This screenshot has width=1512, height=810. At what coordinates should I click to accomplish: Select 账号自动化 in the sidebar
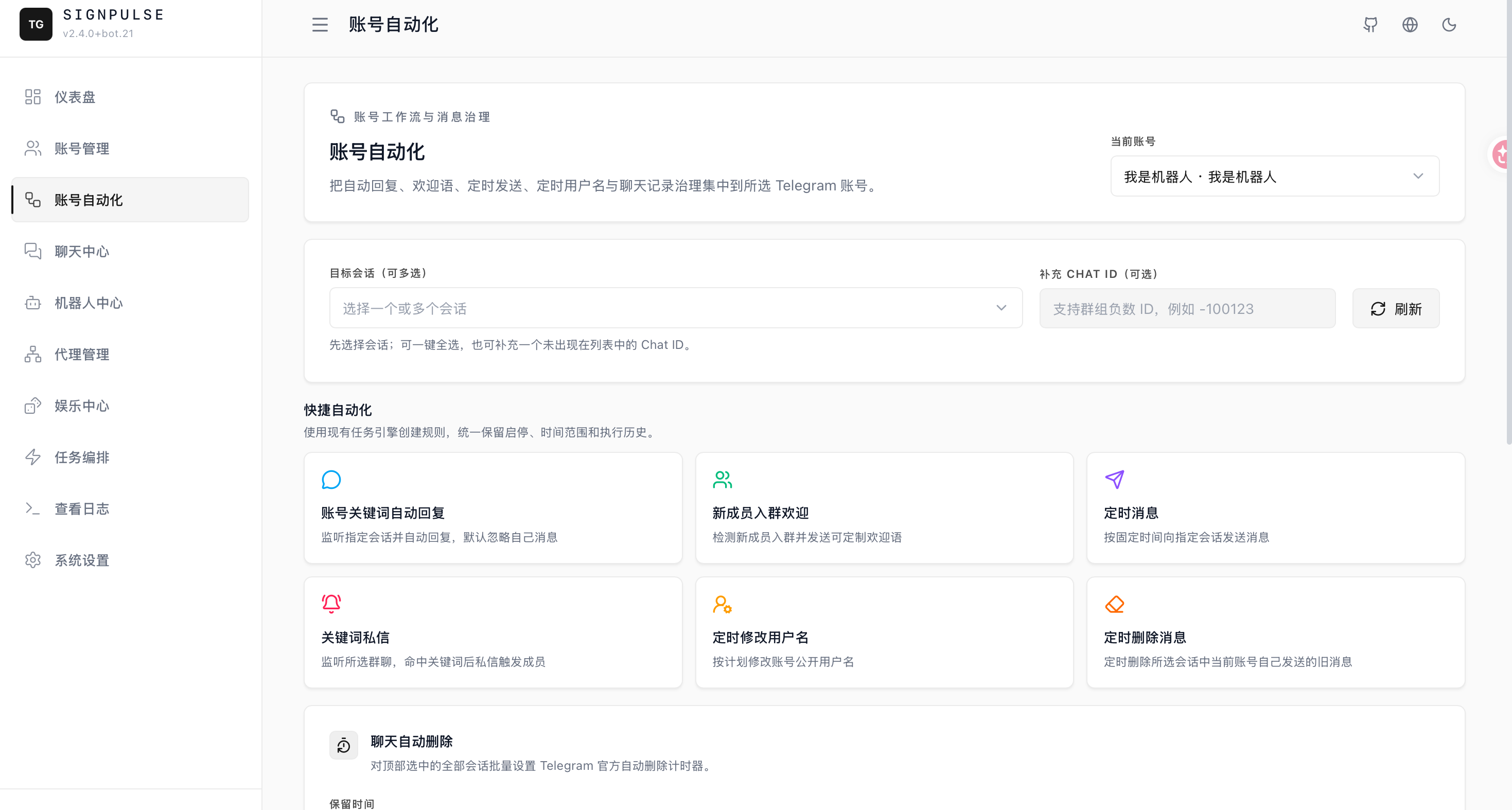[x=130, y=200]
